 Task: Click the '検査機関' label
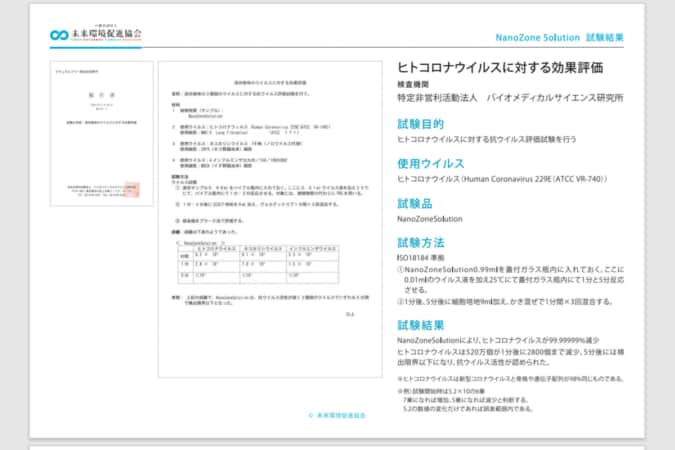click(412, 84)
